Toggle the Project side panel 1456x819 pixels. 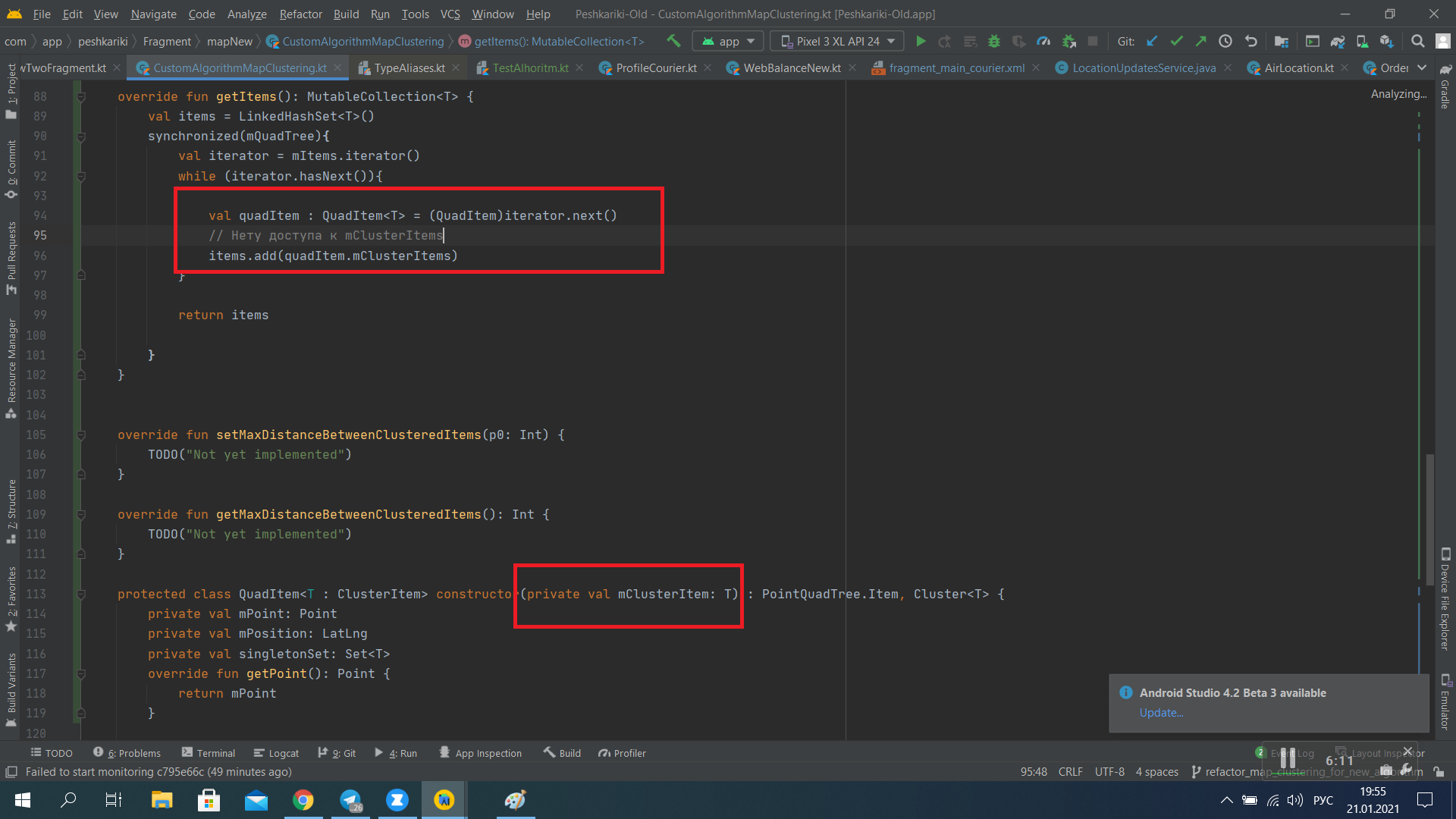click(x=11, y=91)
